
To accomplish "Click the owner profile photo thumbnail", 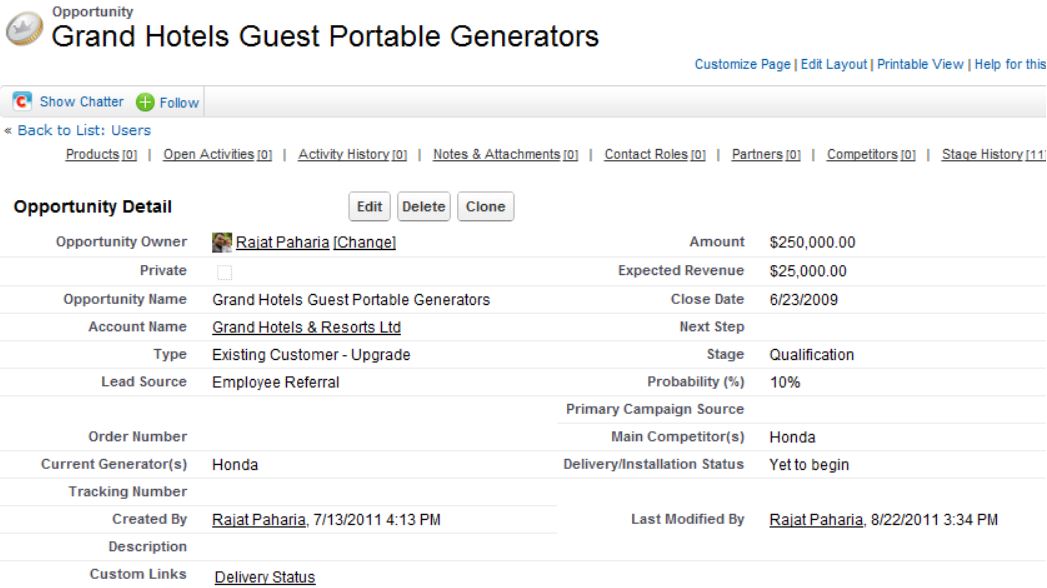I will [x=222, y=243].
